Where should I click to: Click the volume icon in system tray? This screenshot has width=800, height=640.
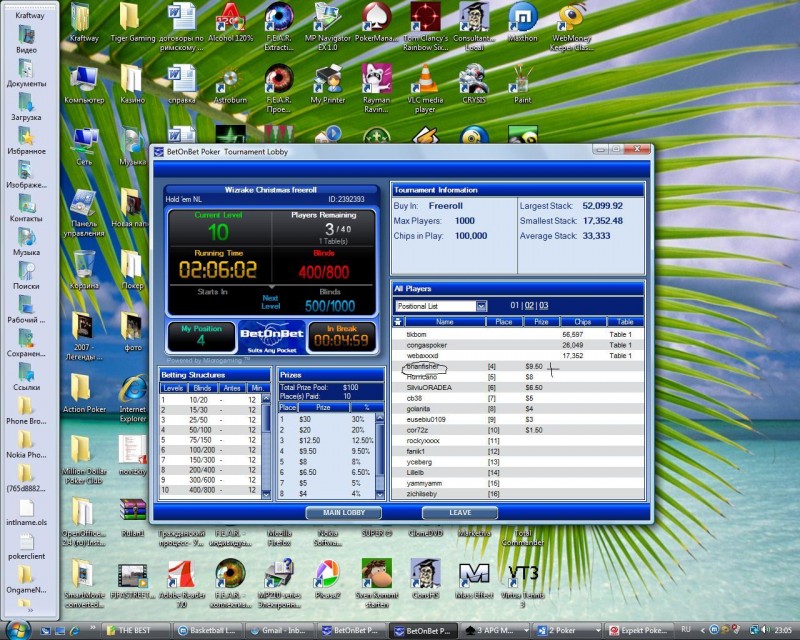pos(766,630)
